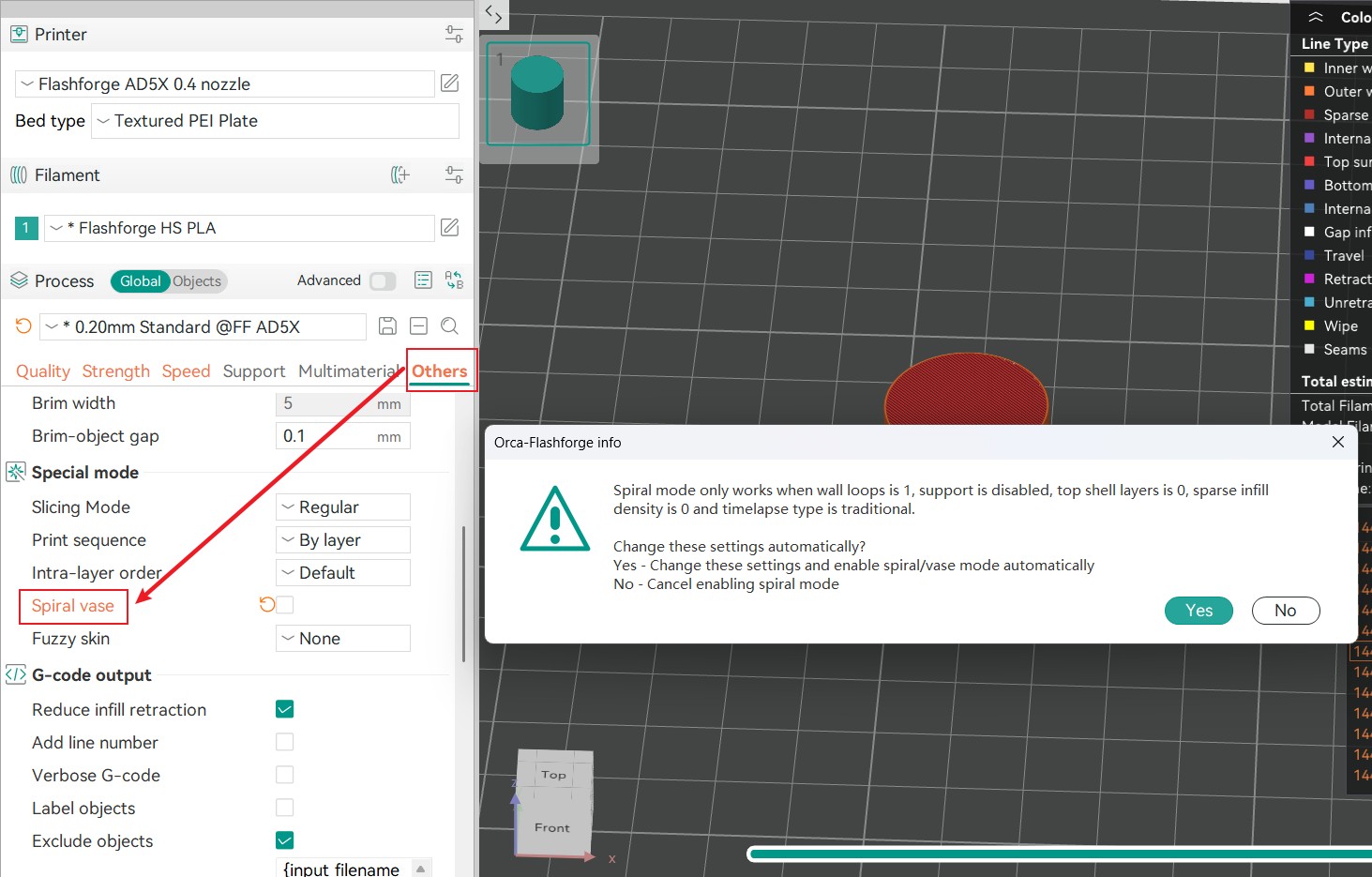The image size is (1372, 877).
Task: Reset the Spiral vase setting arrow
Action: tap(266, 605)
